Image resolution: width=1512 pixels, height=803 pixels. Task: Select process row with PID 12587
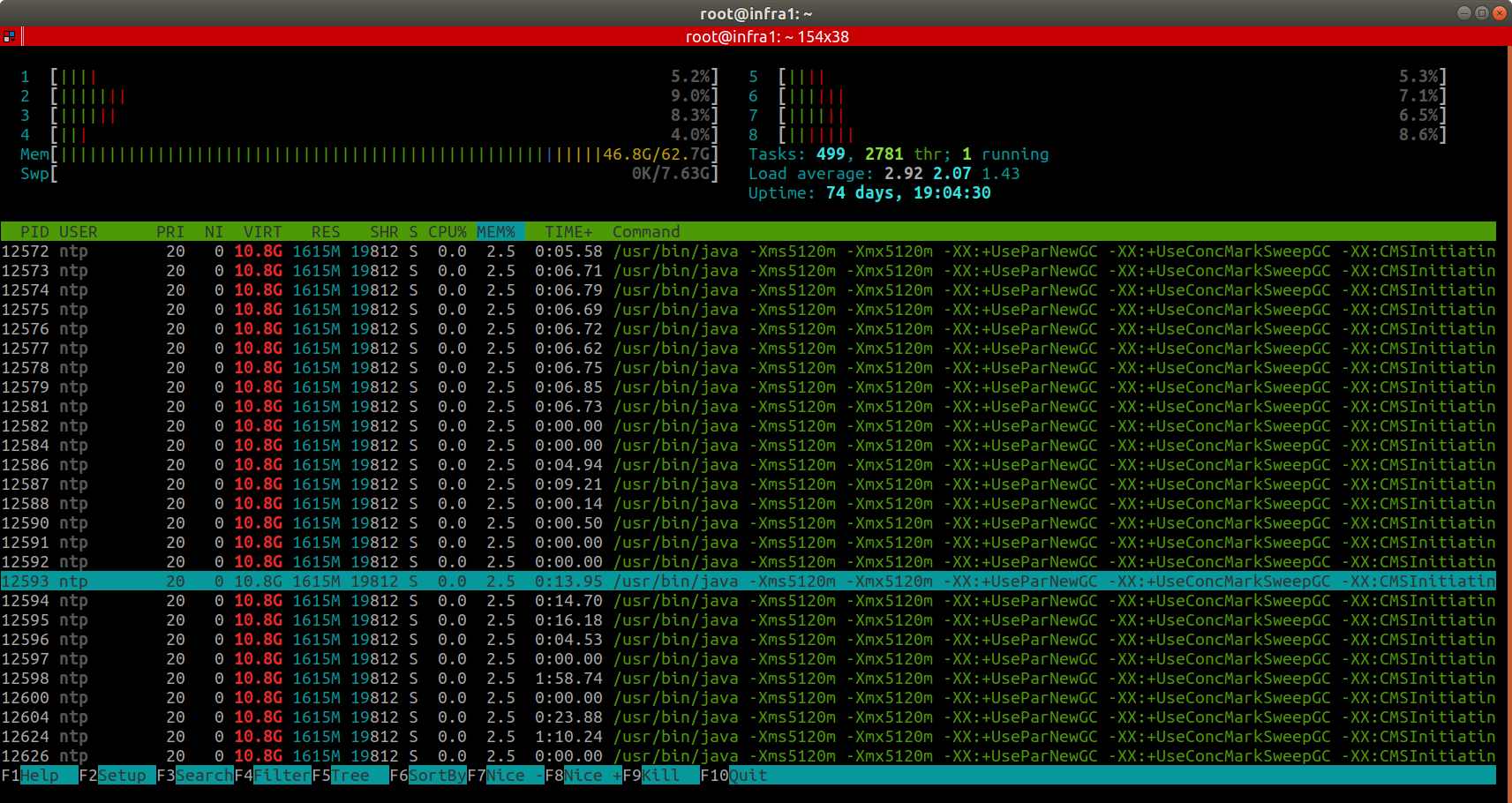pos(748,484)
